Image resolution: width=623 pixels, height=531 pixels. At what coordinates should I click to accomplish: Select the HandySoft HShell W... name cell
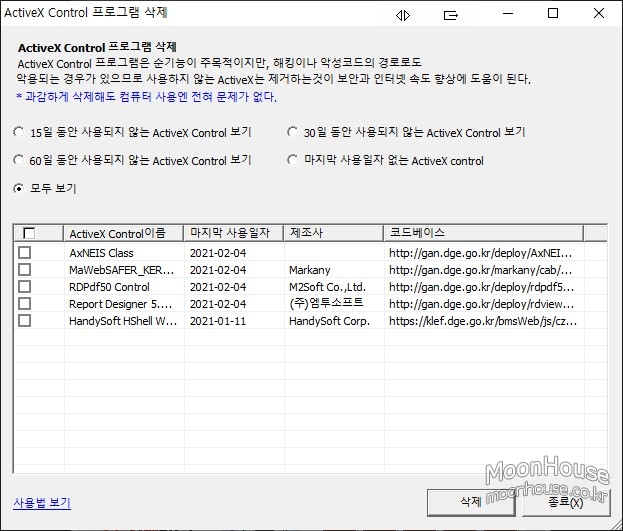(124, 321)
